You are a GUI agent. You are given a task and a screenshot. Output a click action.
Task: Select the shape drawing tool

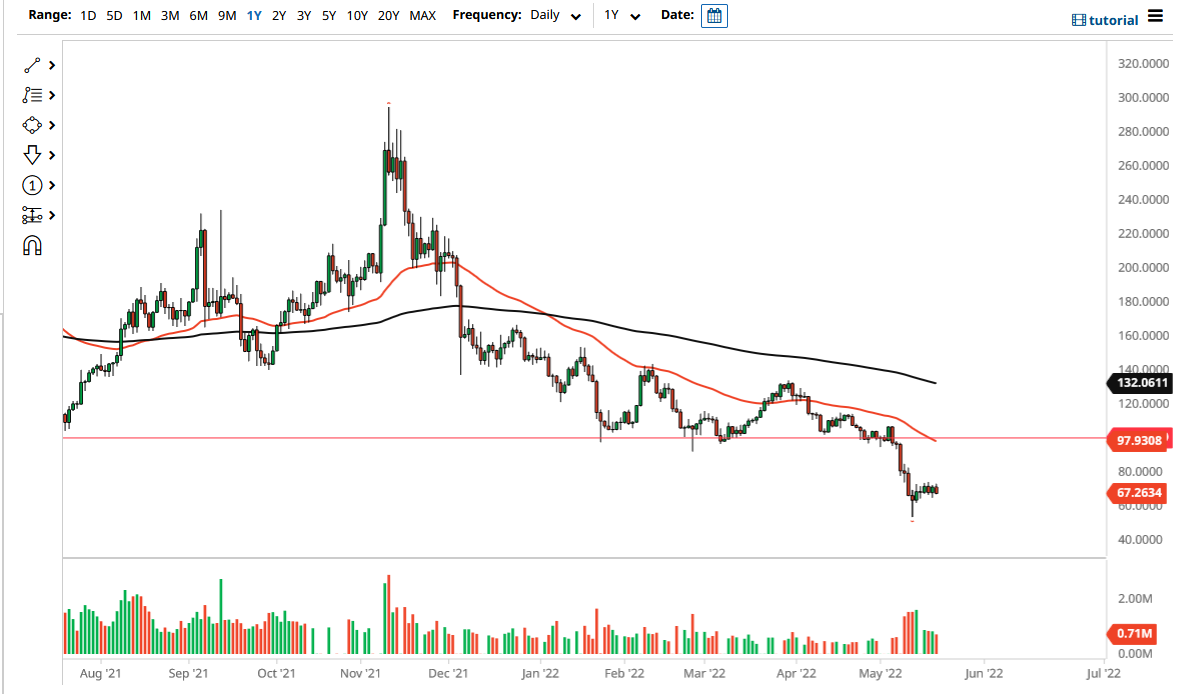[x=30, y=125]
